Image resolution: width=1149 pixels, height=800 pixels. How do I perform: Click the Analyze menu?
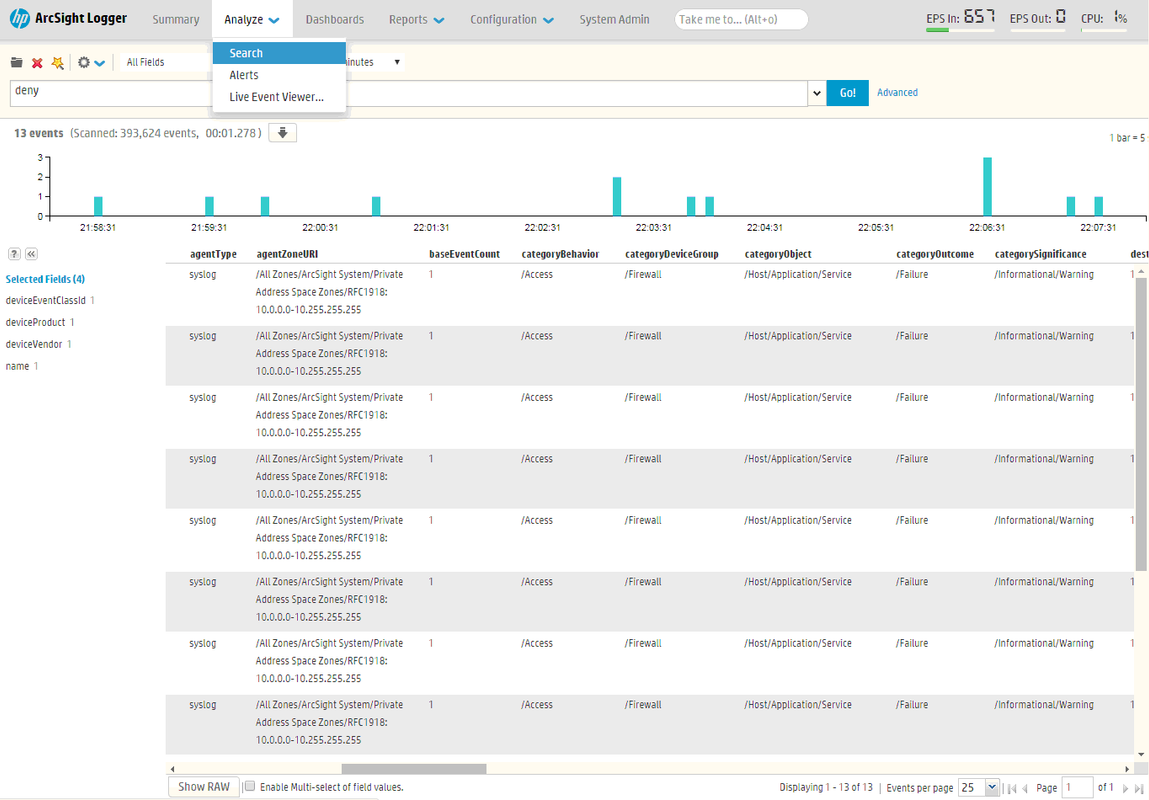(251, 20)
